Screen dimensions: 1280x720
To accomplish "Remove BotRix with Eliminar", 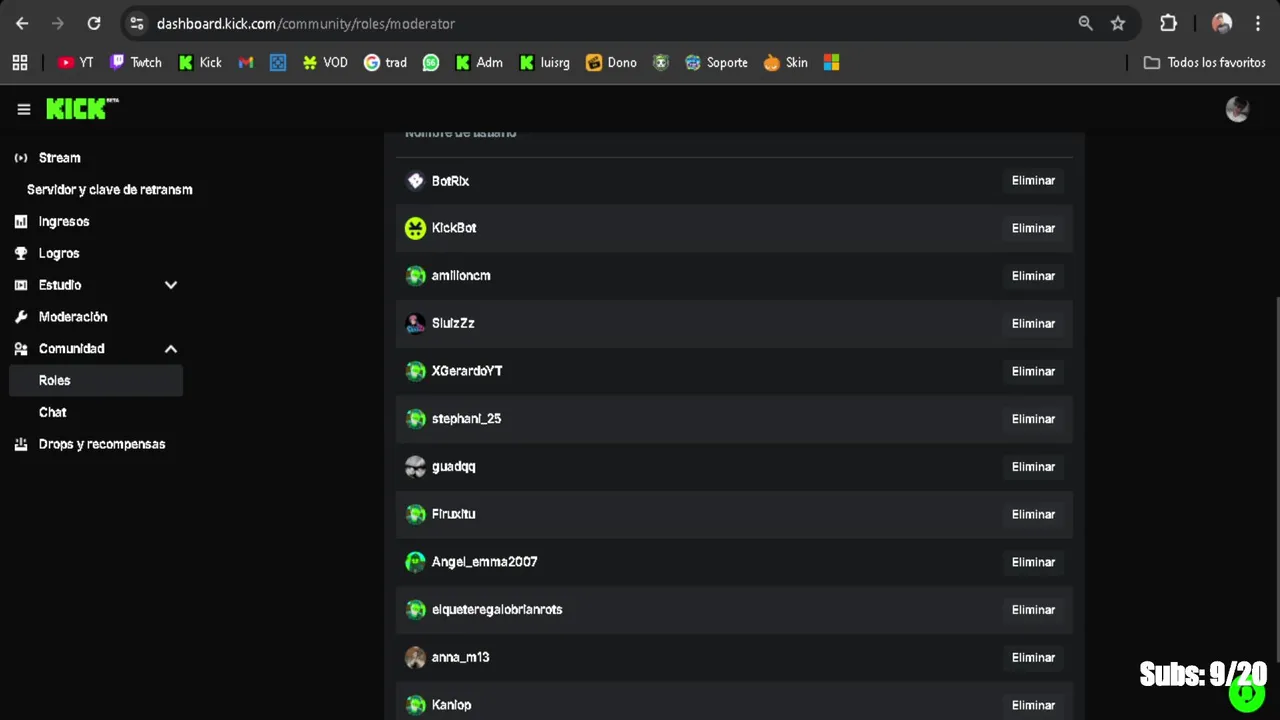I will pos(1033,181).
